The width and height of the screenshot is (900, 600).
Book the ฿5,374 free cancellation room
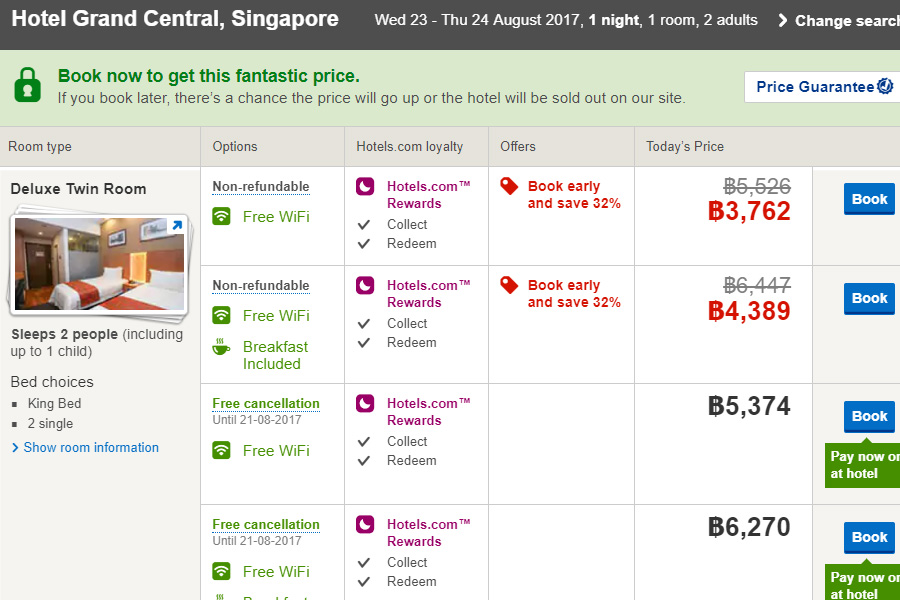coord(869,416)
